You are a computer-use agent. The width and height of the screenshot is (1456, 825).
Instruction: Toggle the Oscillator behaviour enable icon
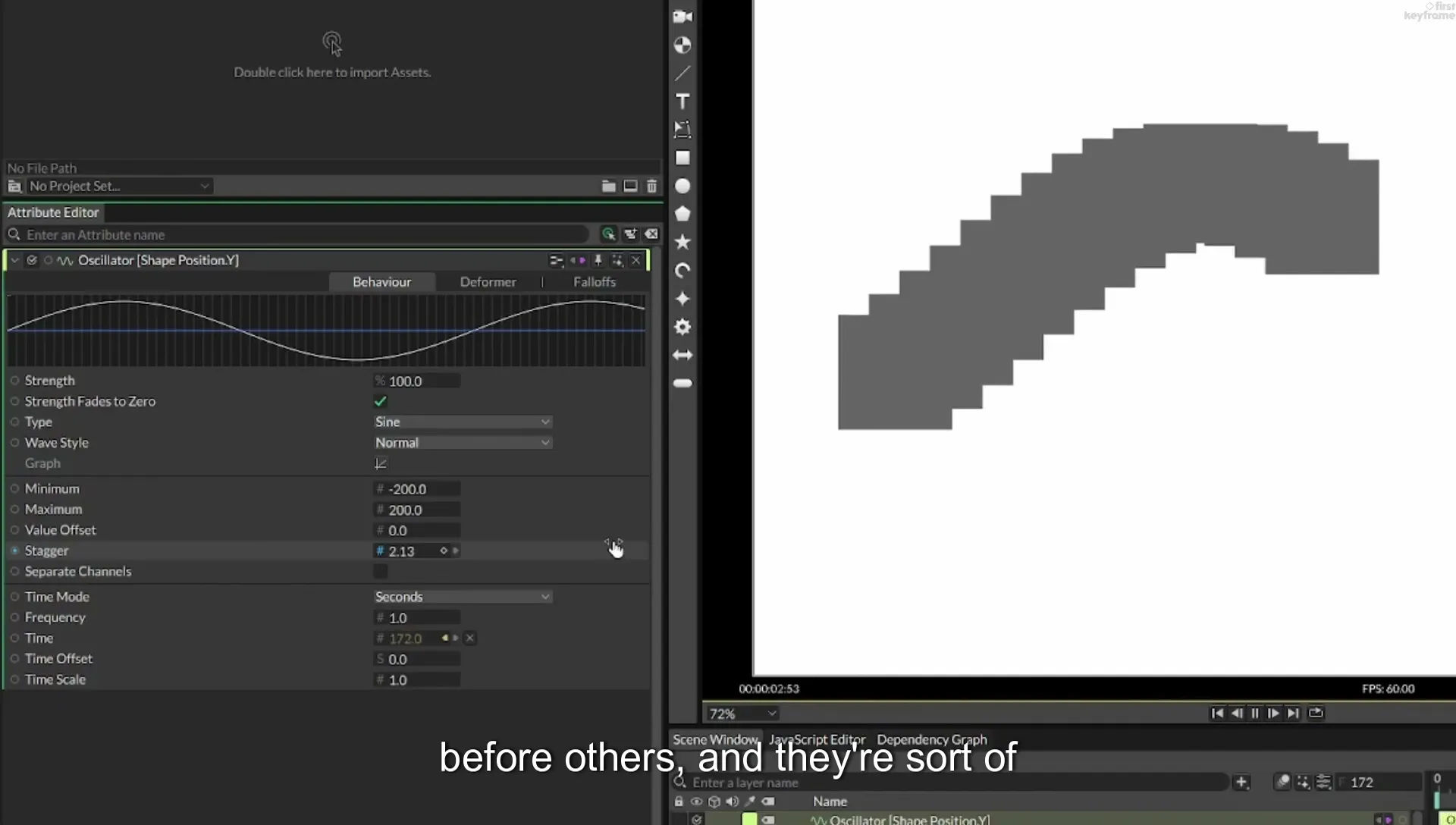[x=32, y=260]
